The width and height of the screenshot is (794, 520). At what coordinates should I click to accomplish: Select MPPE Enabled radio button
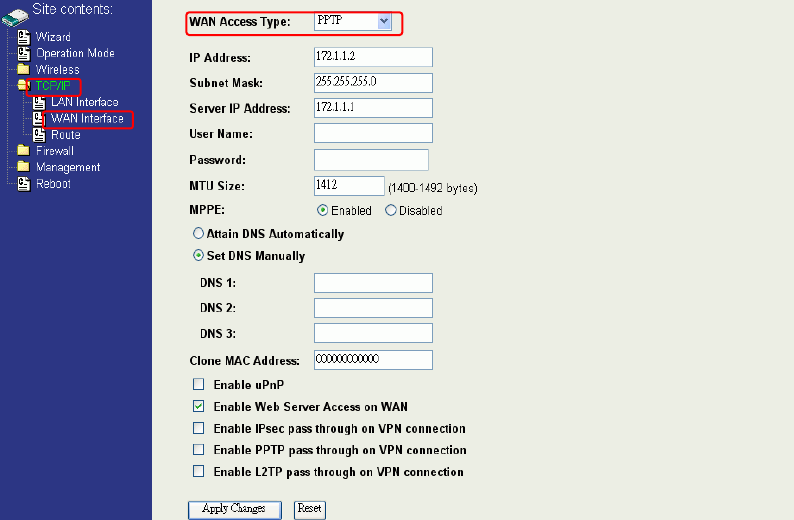pyautogui.click(x=323, y=210)
